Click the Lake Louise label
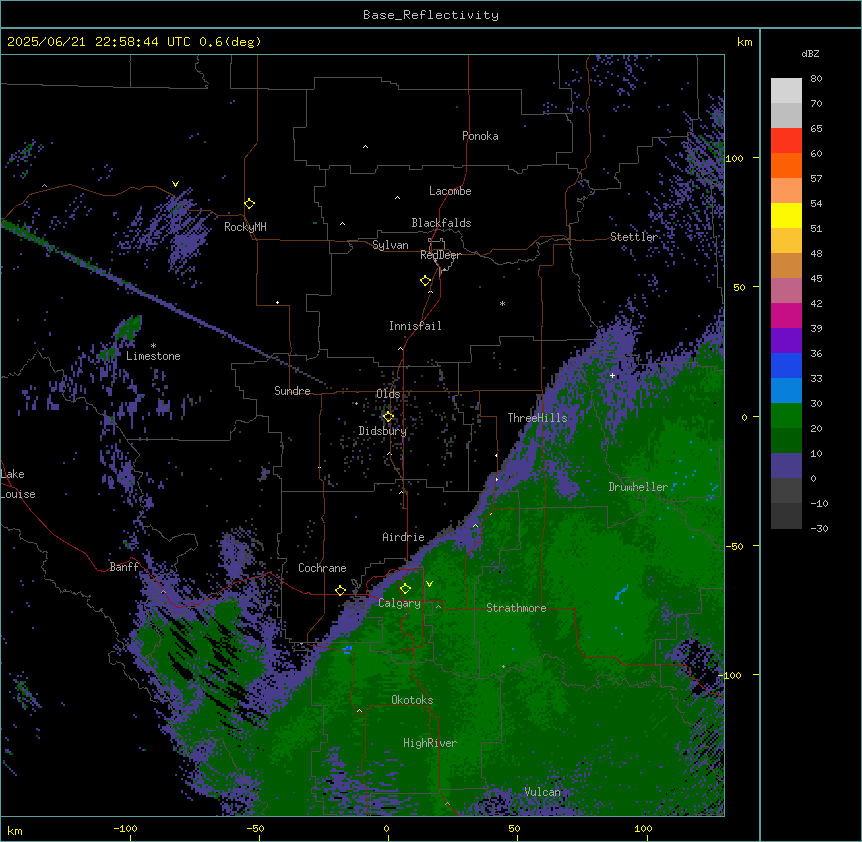 [x=18, y=484]
